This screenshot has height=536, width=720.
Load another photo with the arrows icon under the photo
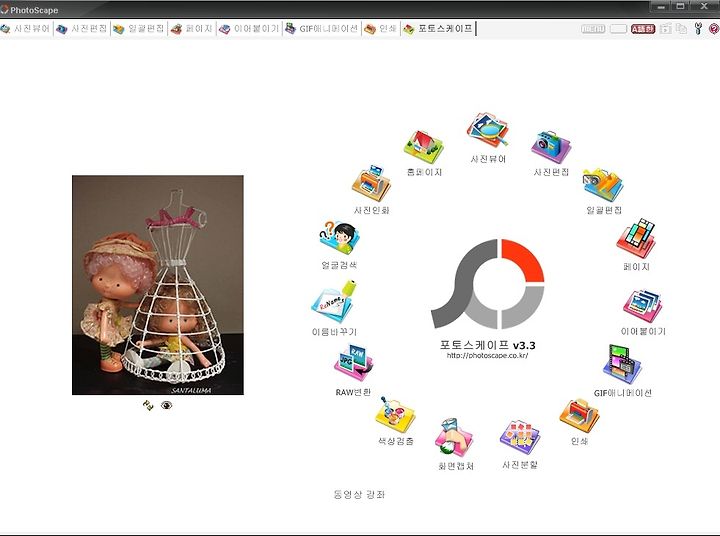click(x=148, y=405)
